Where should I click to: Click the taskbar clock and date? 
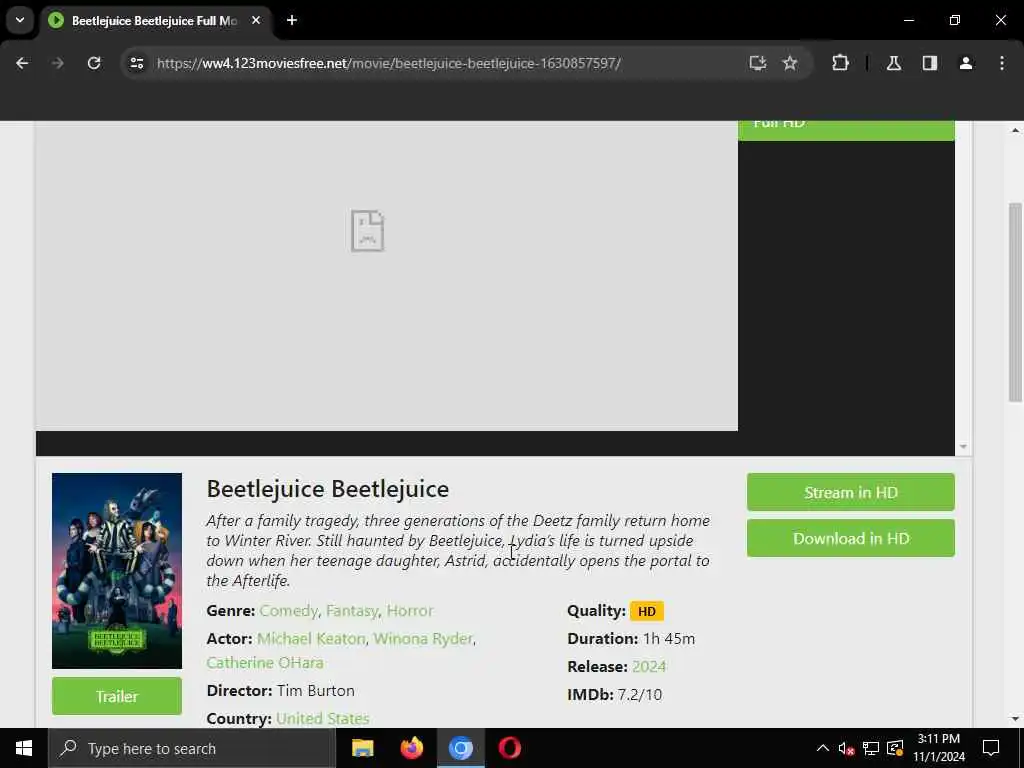pyautogui.click(x=938, y=748)
